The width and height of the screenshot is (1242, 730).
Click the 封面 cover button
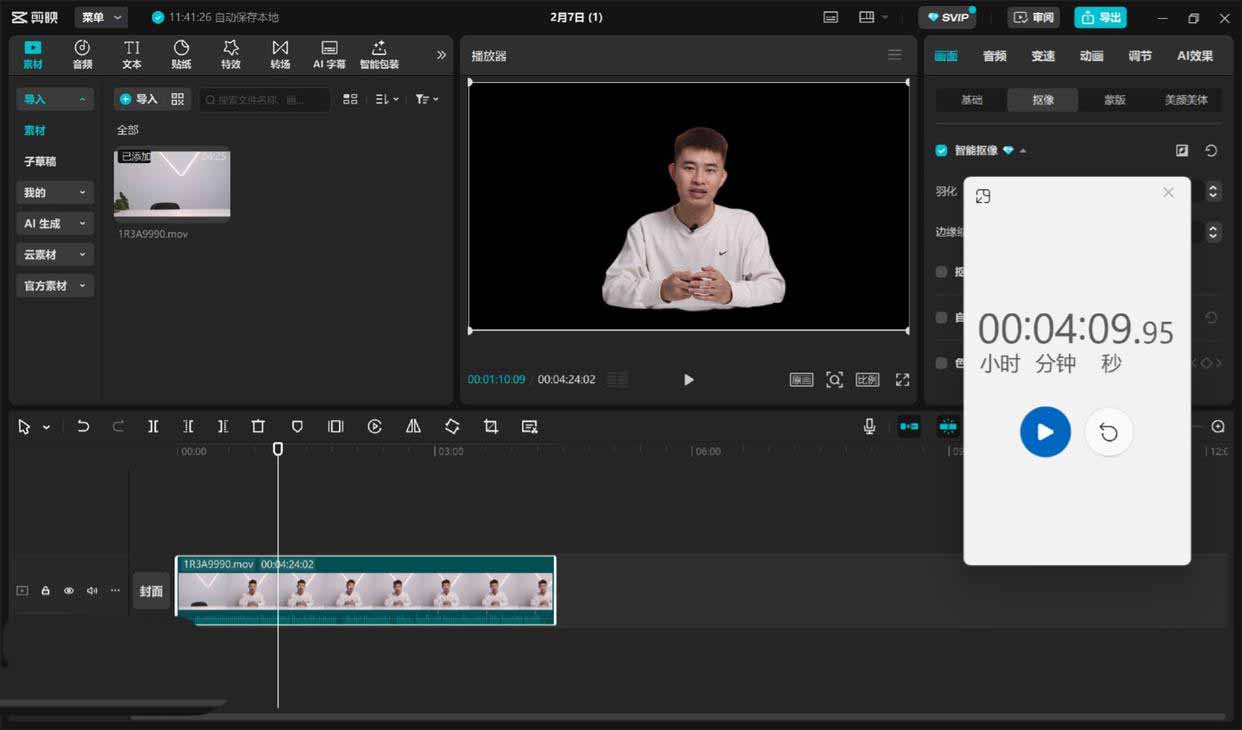pos(151,591)
